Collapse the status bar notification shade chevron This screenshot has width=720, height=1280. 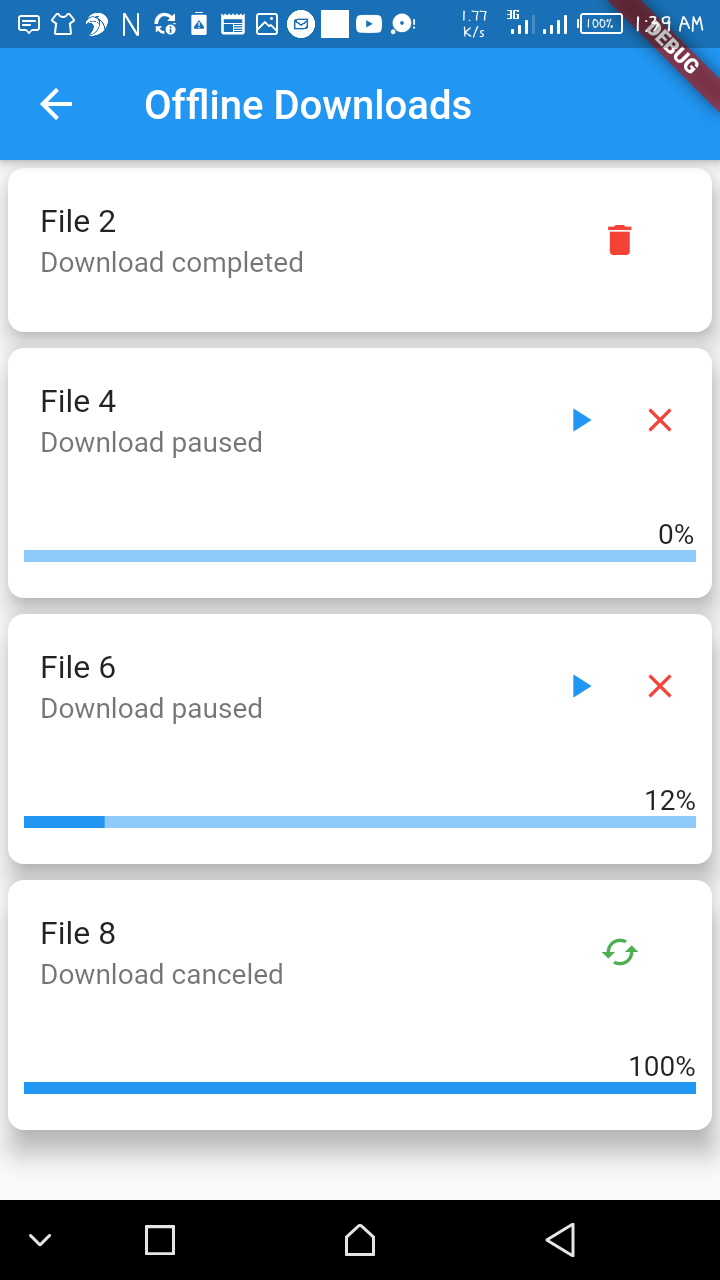(x=40, y=1239)
